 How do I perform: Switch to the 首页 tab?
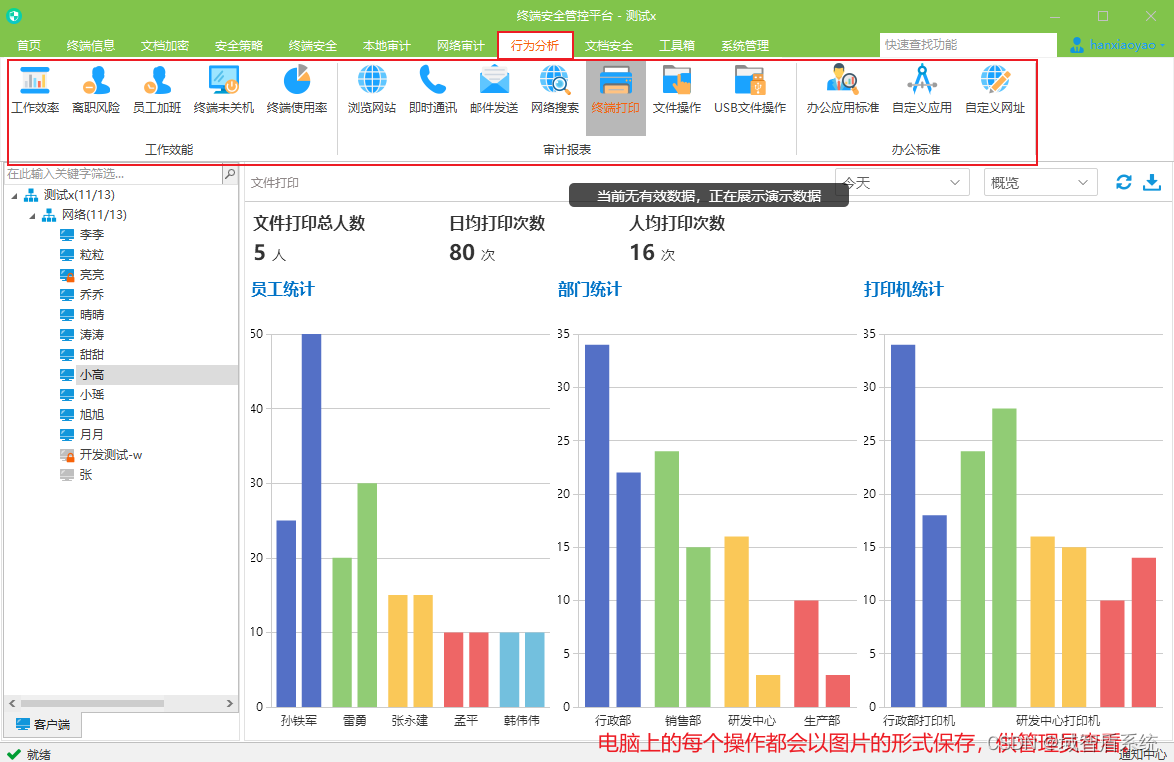click(29, 46)
